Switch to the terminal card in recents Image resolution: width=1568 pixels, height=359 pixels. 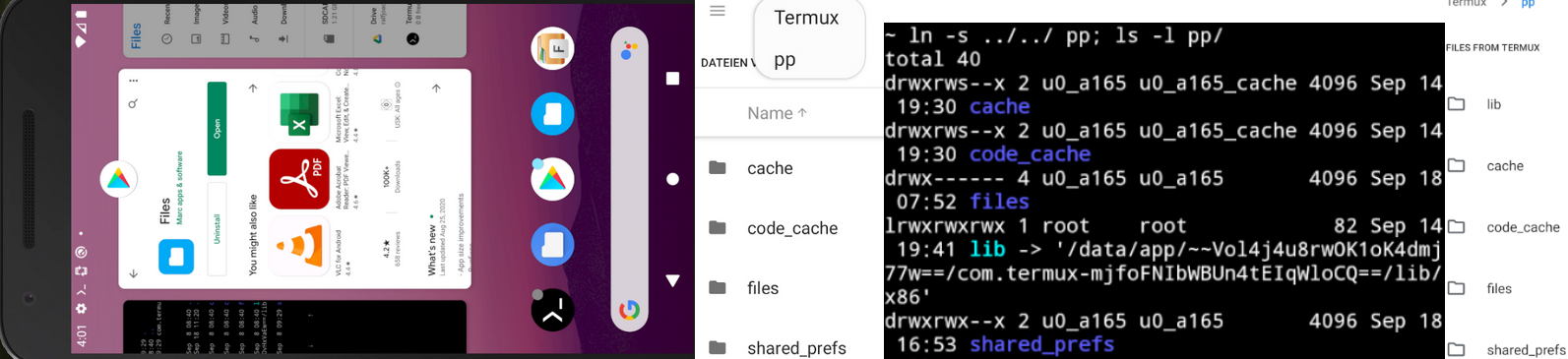(294, 328)
